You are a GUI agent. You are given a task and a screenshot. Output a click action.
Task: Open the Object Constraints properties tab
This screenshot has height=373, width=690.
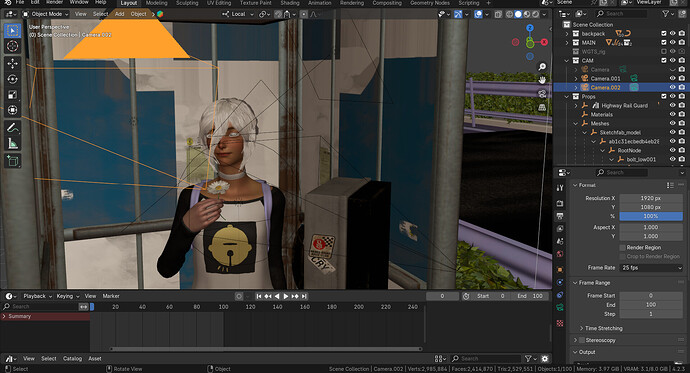click(560, 295)
